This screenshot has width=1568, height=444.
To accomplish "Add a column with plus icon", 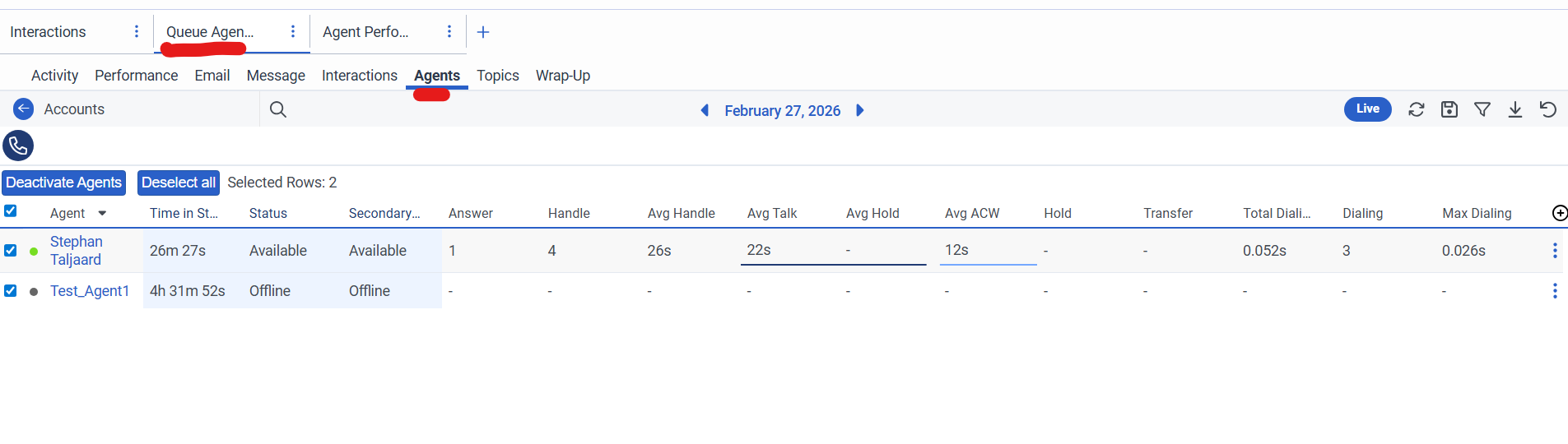I will [1559, 214].
